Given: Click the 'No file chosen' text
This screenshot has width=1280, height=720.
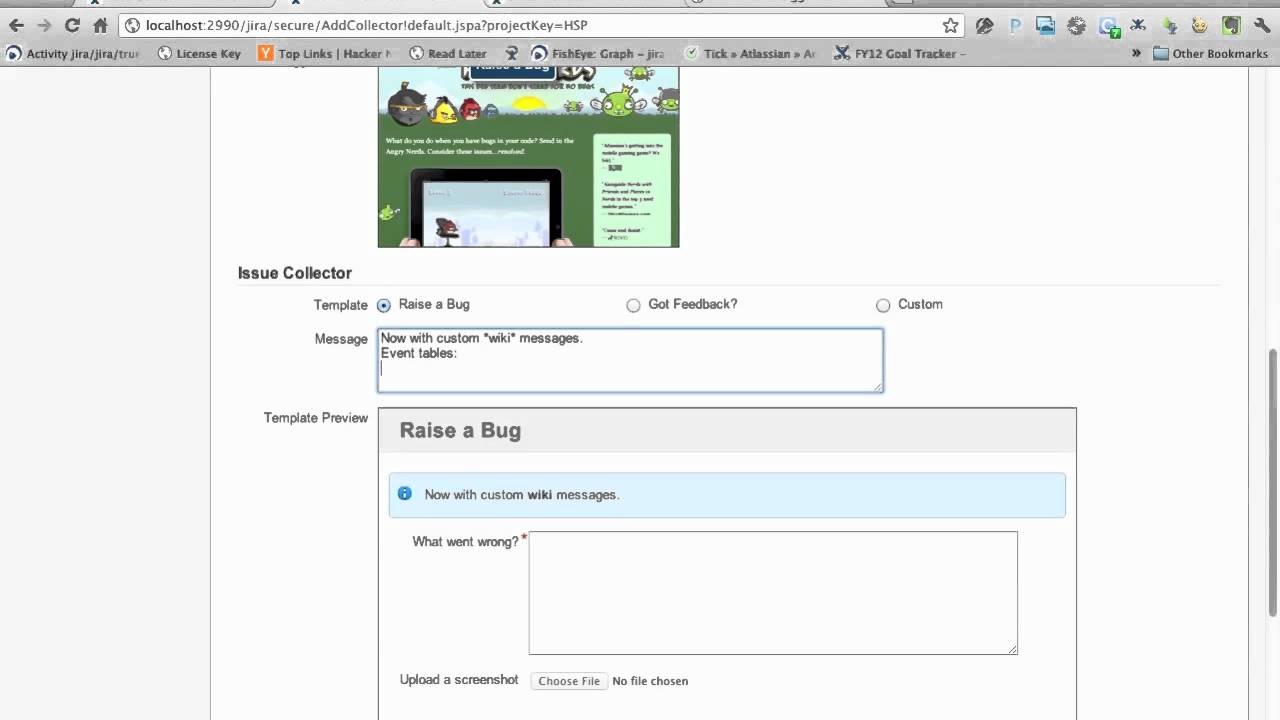Looking at the screenshot, I should [x=650, y=681].
